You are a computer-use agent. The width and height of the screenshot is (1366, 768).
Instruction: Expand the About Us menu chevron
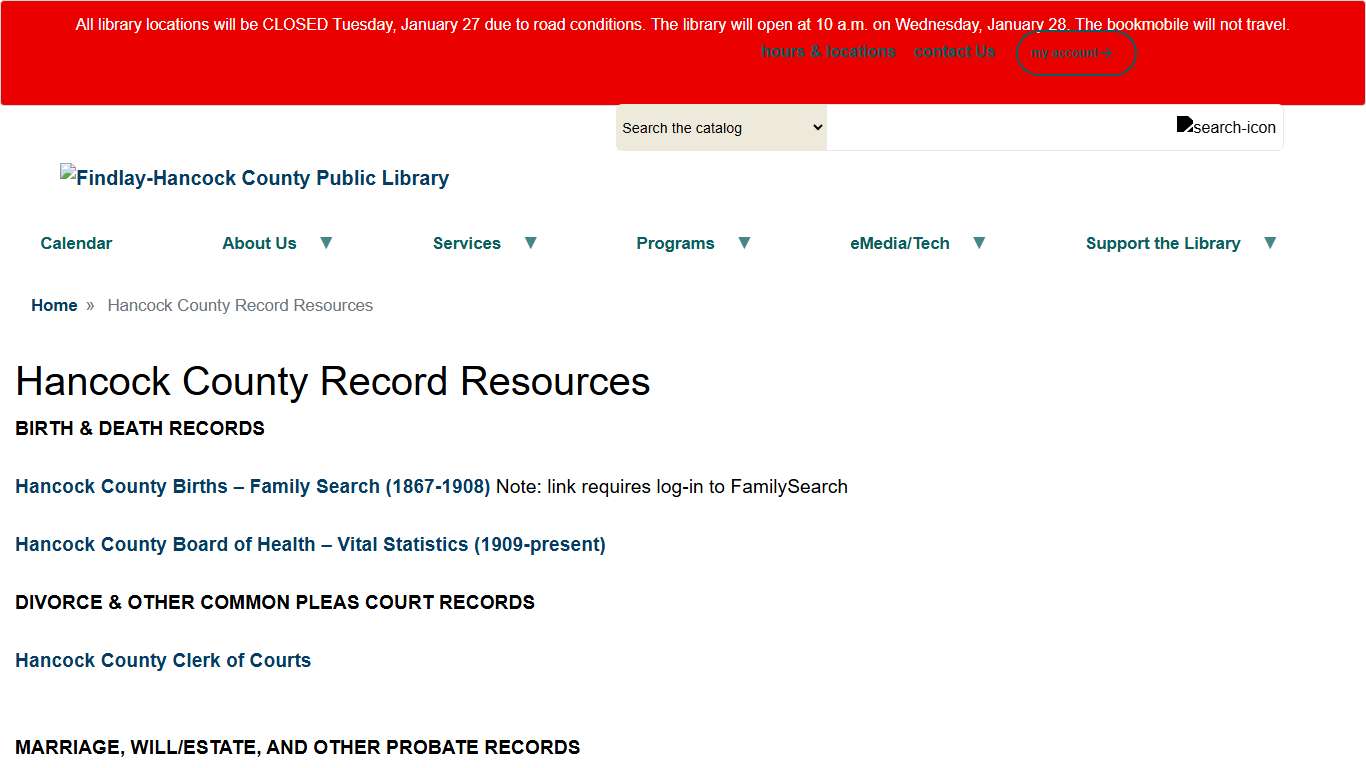pos(326,242)
